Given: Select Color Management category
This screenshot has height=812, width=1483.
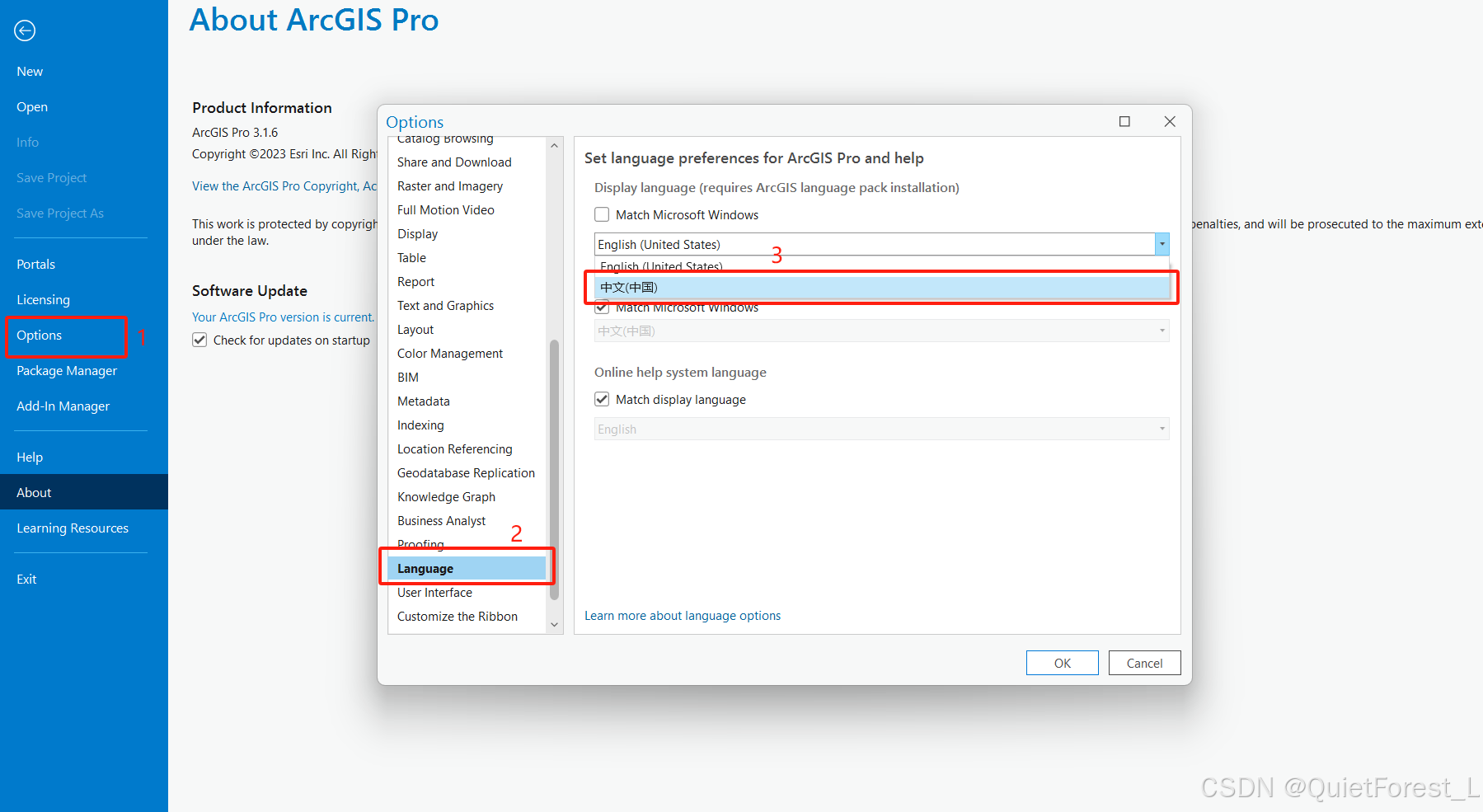Looking at the screenshot, I should (450, 354).
